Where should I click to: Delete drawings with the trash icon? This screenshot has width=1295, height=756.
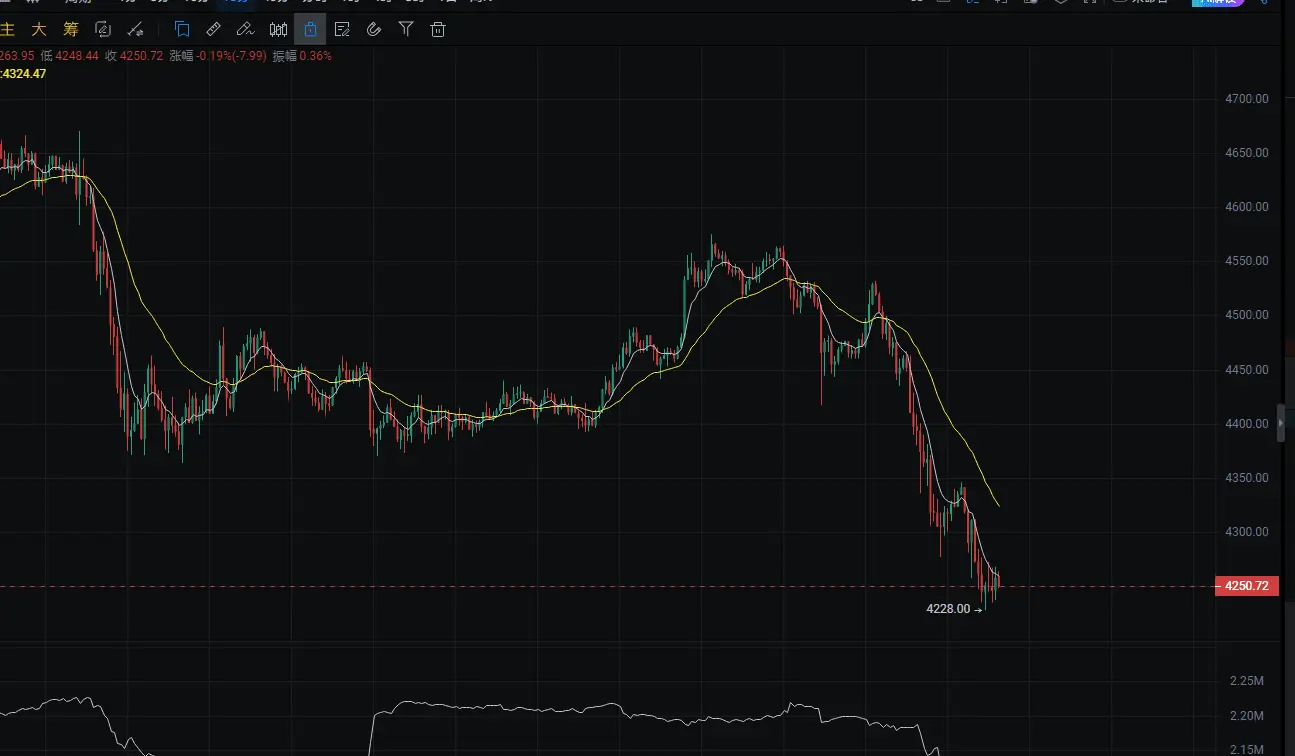coord(438,29)
